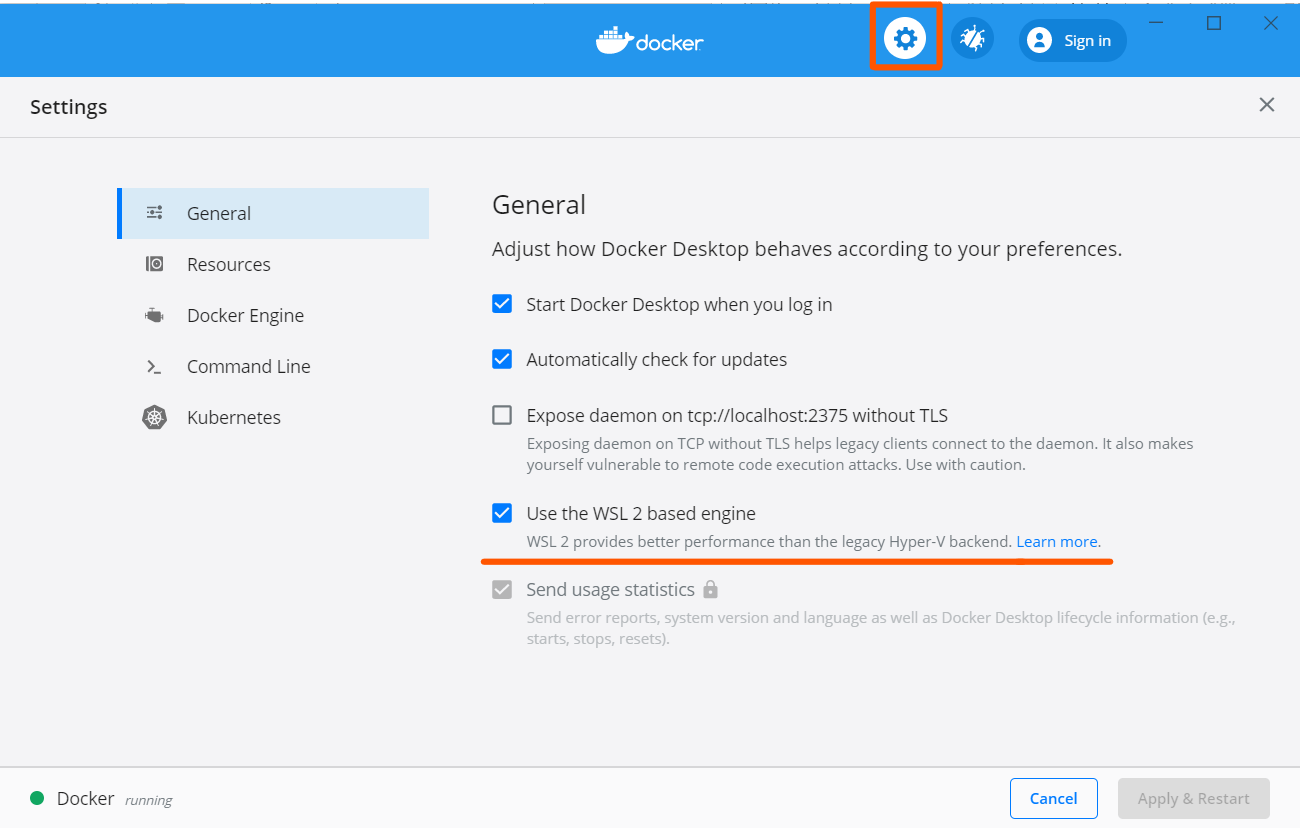
Task: Click the Kubernetes wheel icon
Action: tap(154, 416)
